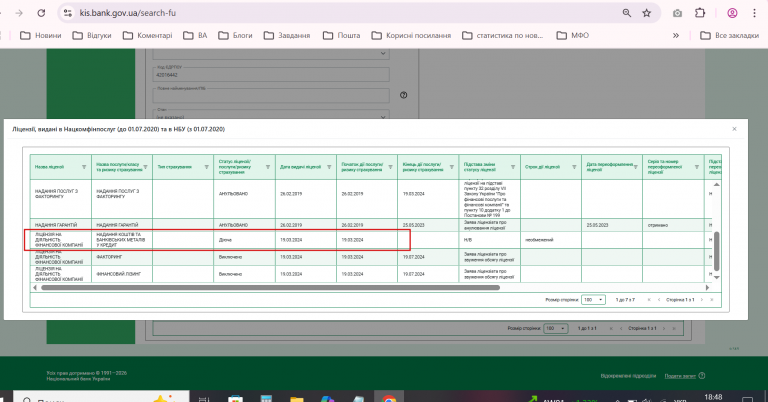Image resolution: width=768 pixels, height=402 pixels.
Task: Filter the 'Статус ліцензії' column
Action: [268, 167]
